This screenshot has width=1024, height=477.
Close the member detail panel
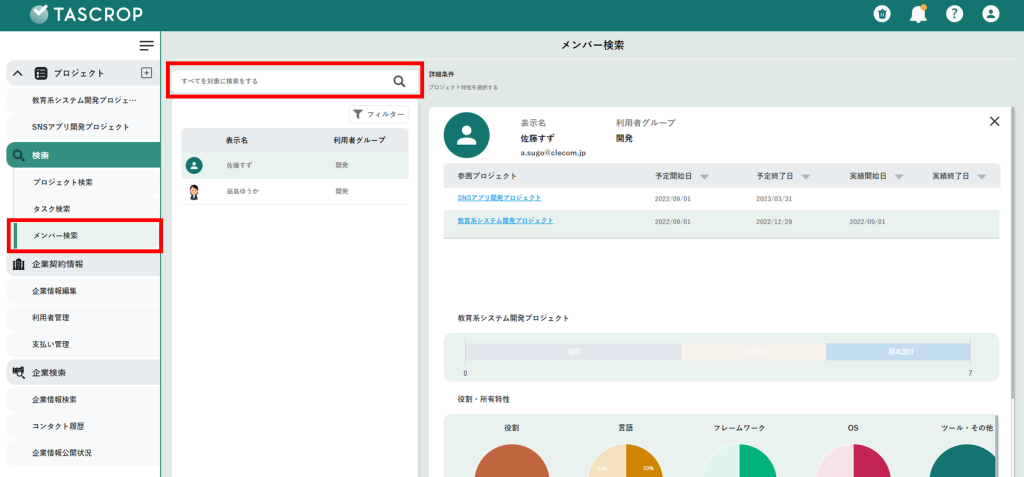click(995, 121)
